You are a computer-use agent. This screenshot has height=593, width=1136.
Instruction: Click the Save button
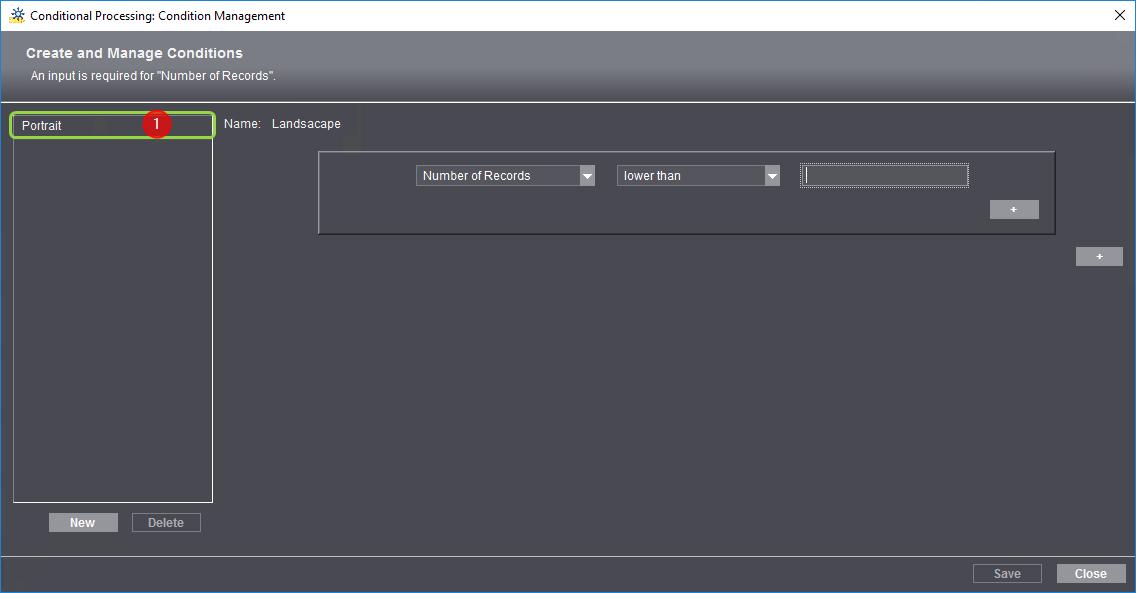point(1007,574)
